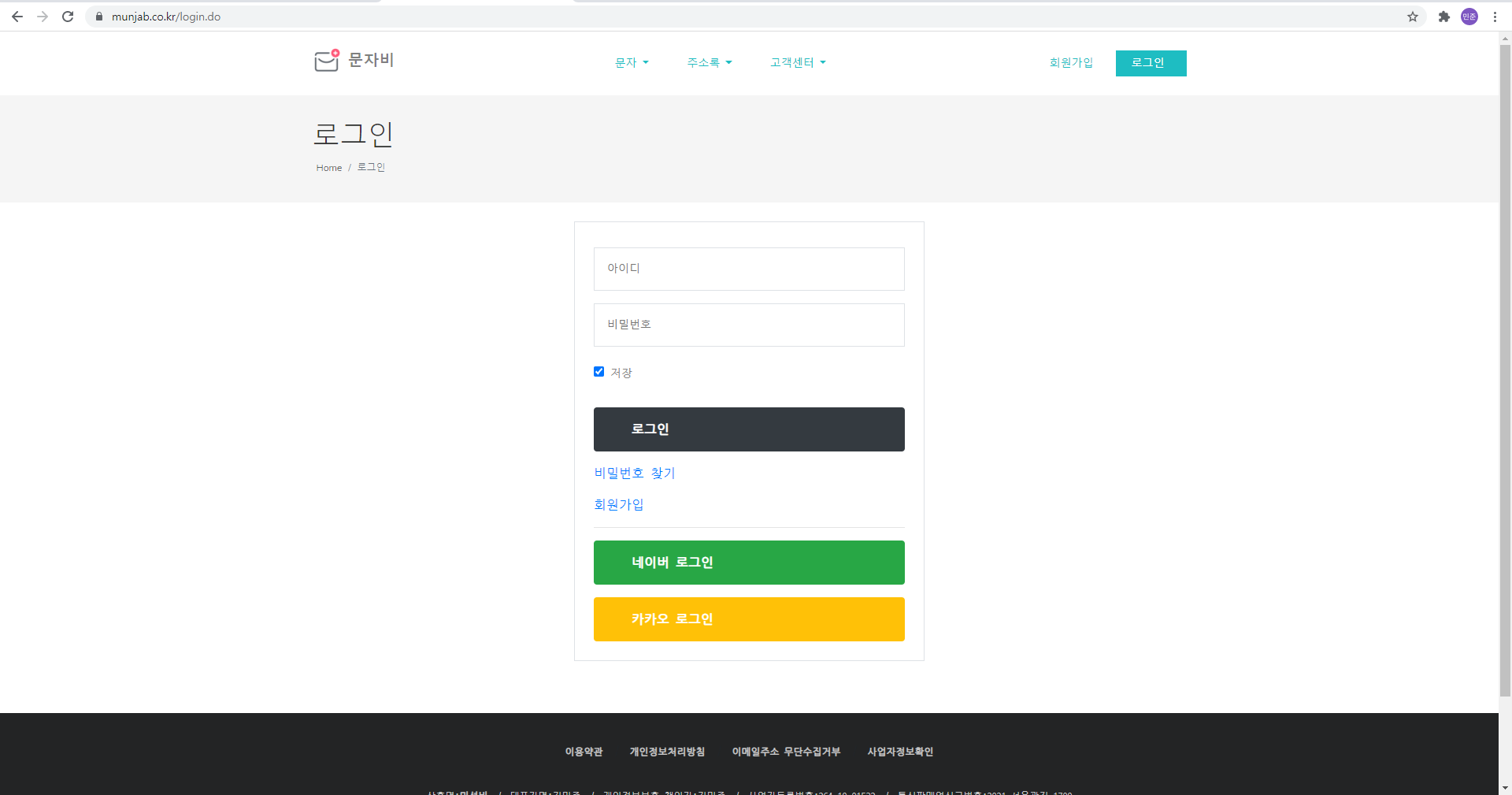The height and width of the screenshot is (795, 1512).
Task: Focus the 아이디 input field
Action: 748,269
